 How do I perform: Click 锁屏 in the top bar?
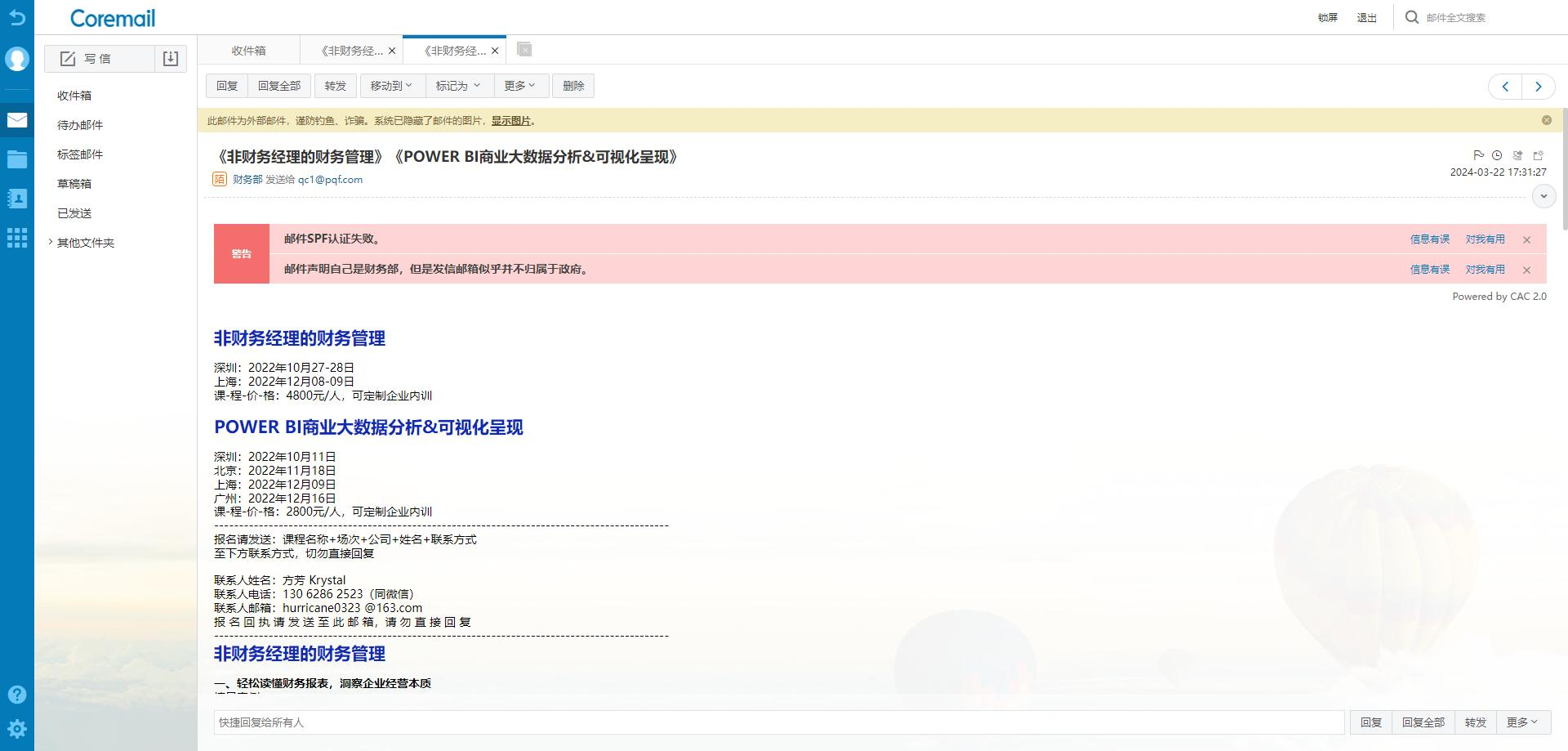1328,18
